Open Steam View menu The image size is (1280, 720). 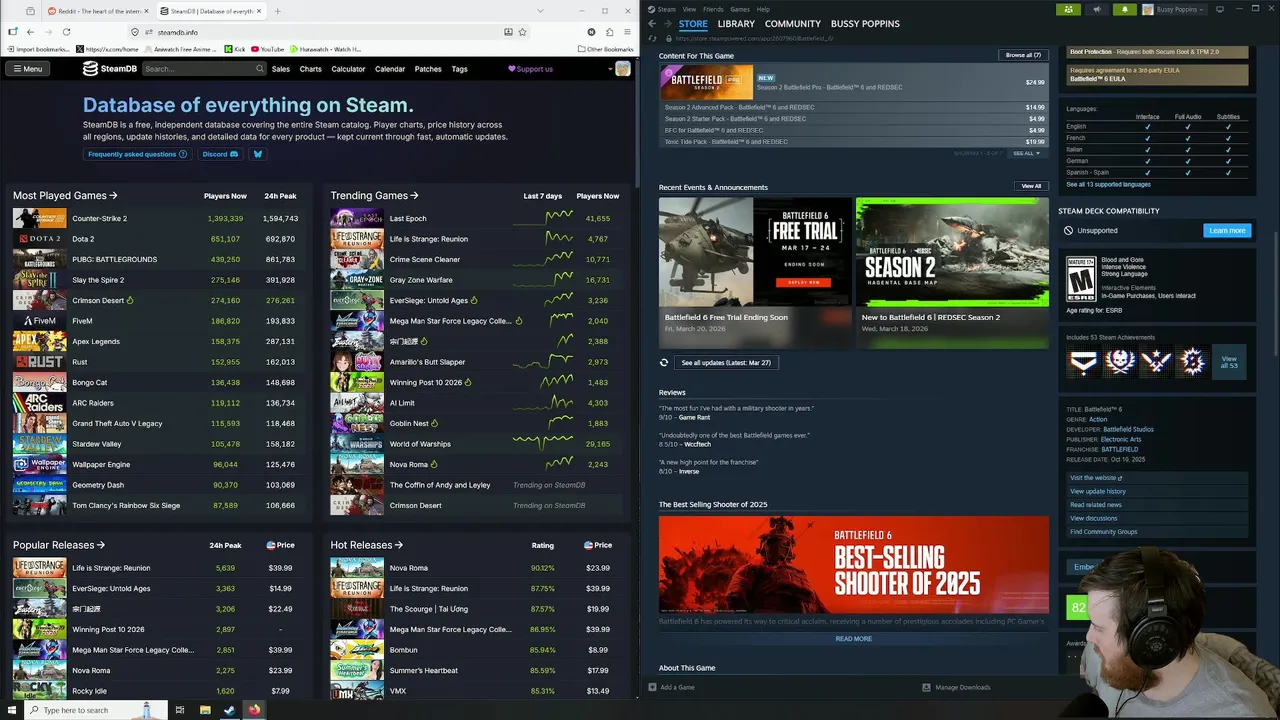click(689, 9)
